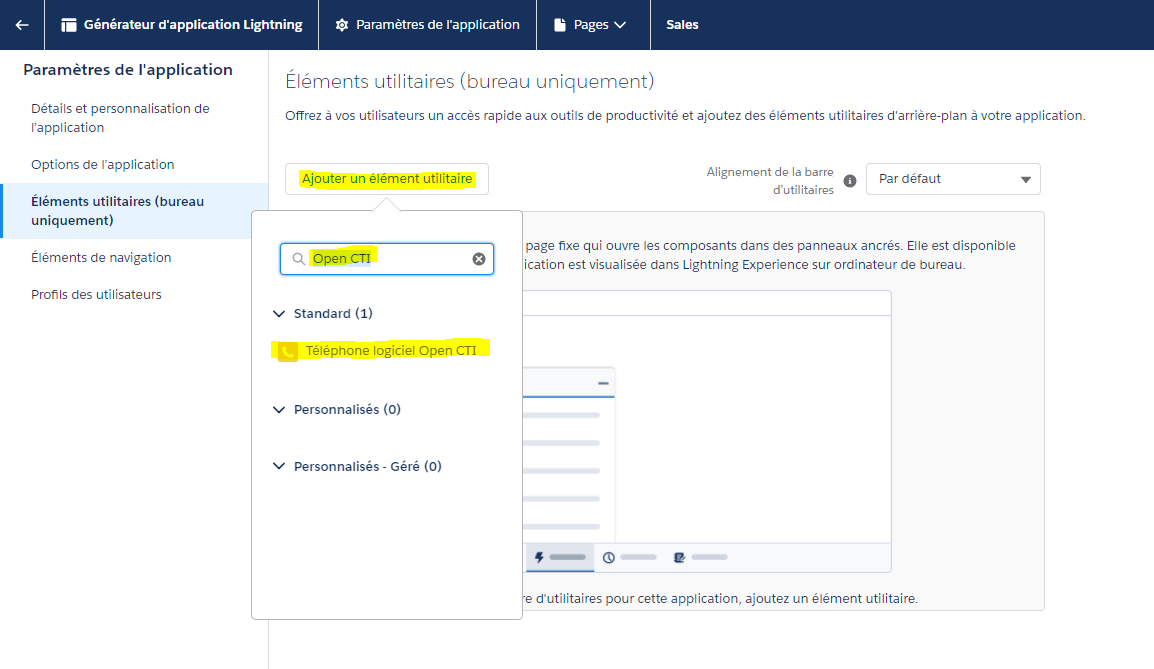The height and width of the screenshot is (669, 1154).
Task: Select the Téléphone logiciel Open CTI phone icon
Action: 288,351
